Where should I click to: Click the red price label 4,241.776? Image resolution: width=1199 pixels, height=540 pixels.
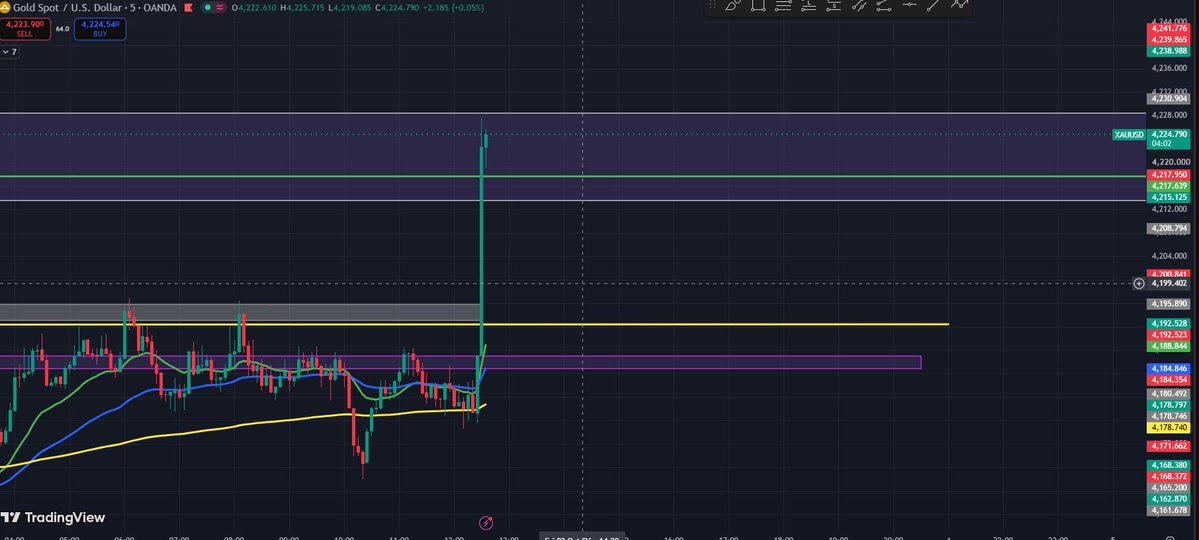1168,28
